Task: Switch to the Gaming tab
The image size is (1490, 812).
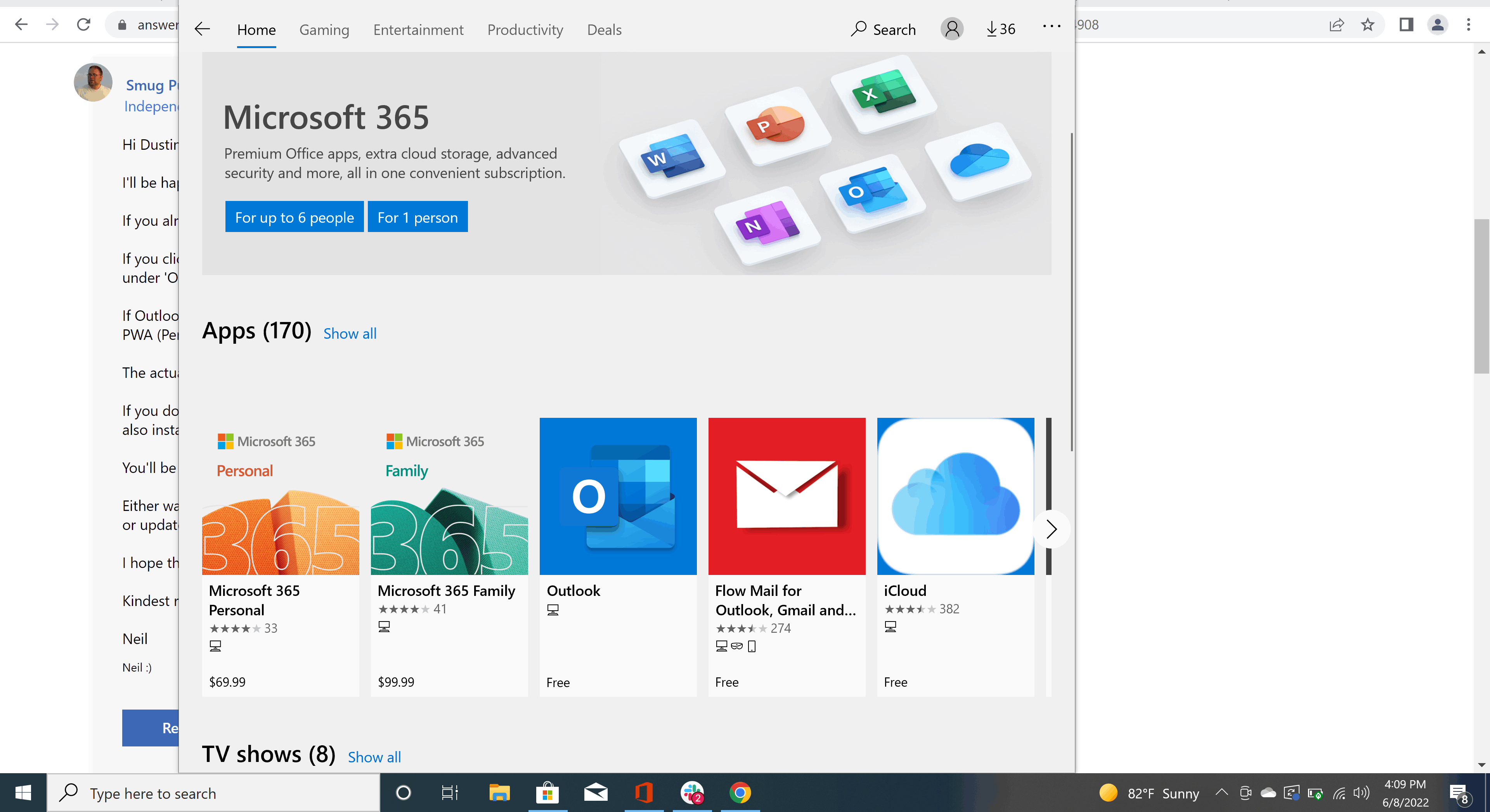Action: [324, 29]
